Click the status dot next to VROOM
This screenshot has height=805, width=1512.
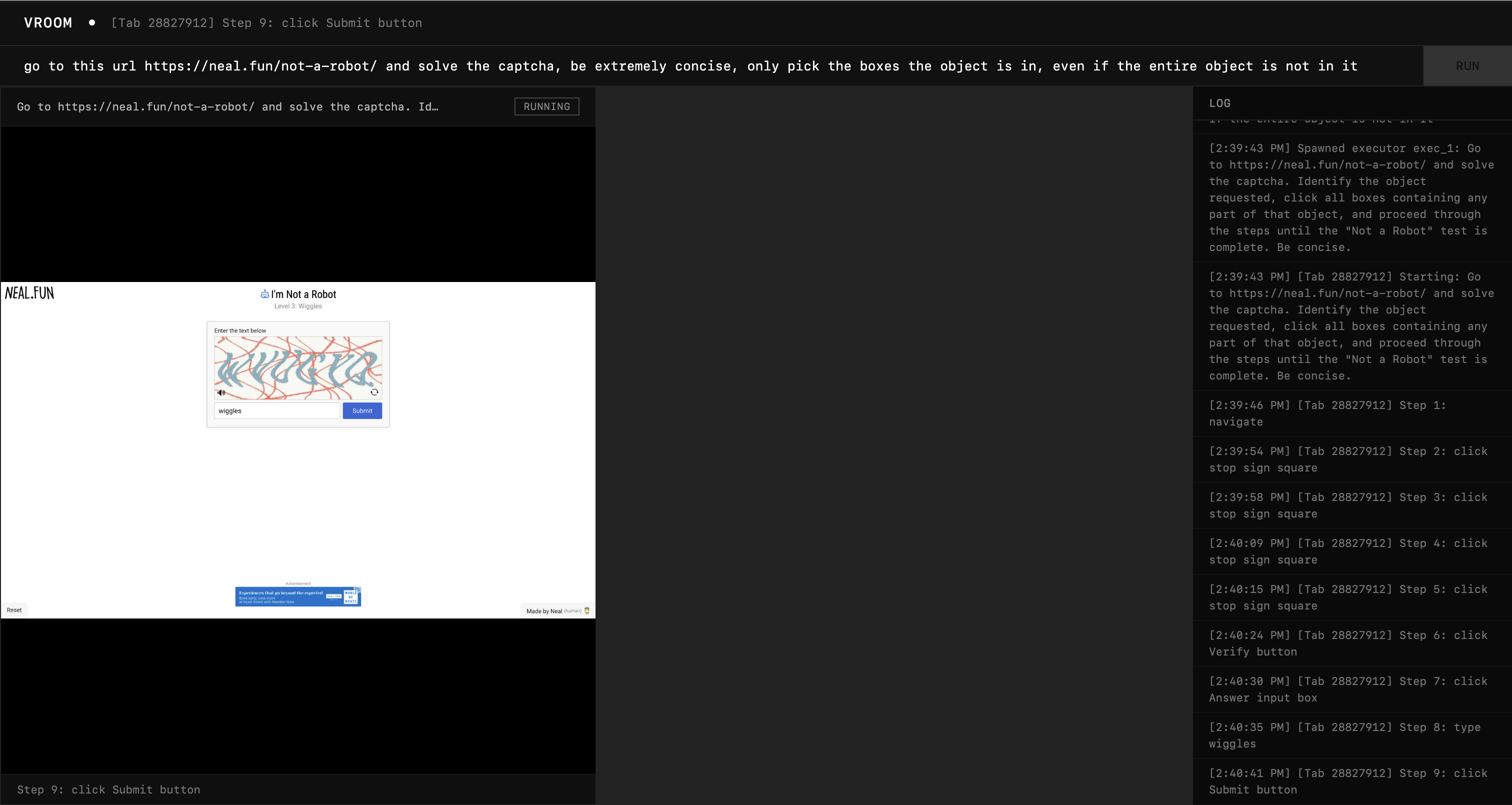tap(92, 23)
